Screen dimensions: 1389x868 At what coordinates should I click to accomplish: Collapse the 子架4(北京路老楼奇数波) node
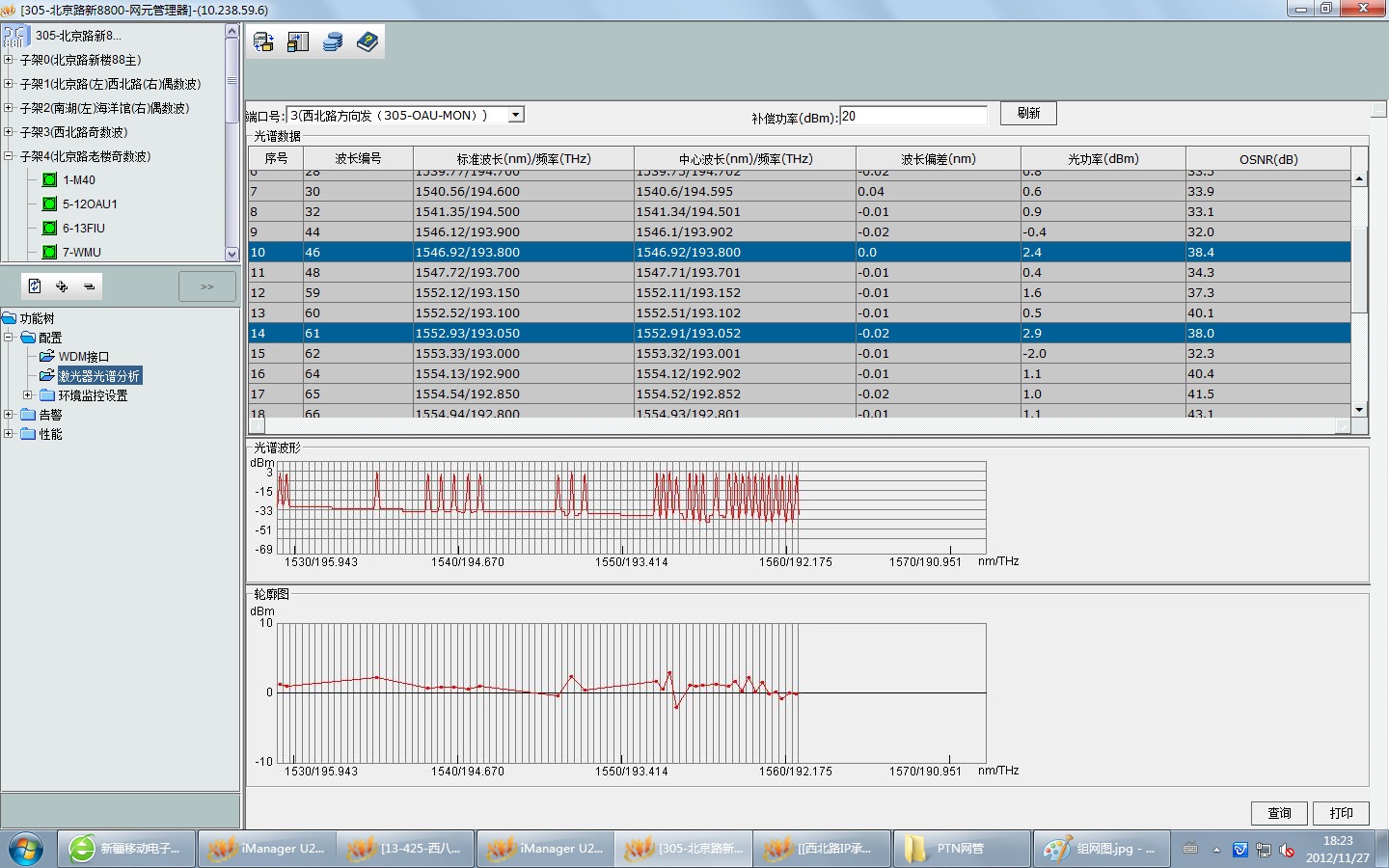[9, 156]
